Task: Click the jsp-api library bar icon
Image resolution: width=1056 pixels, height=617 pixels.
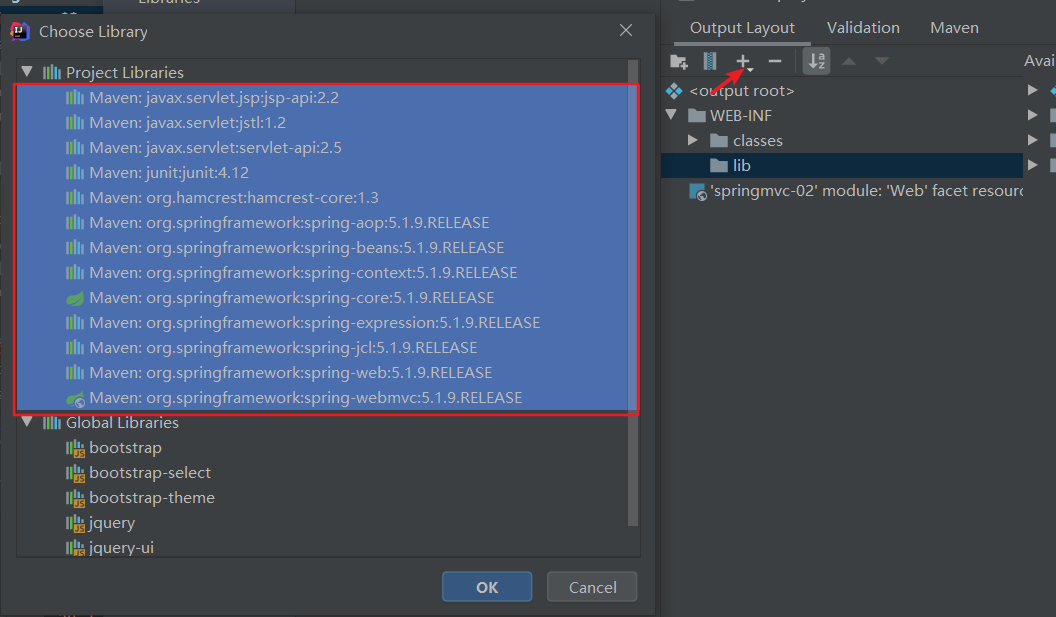Action: pyautogui.click(x=75, y=98)
